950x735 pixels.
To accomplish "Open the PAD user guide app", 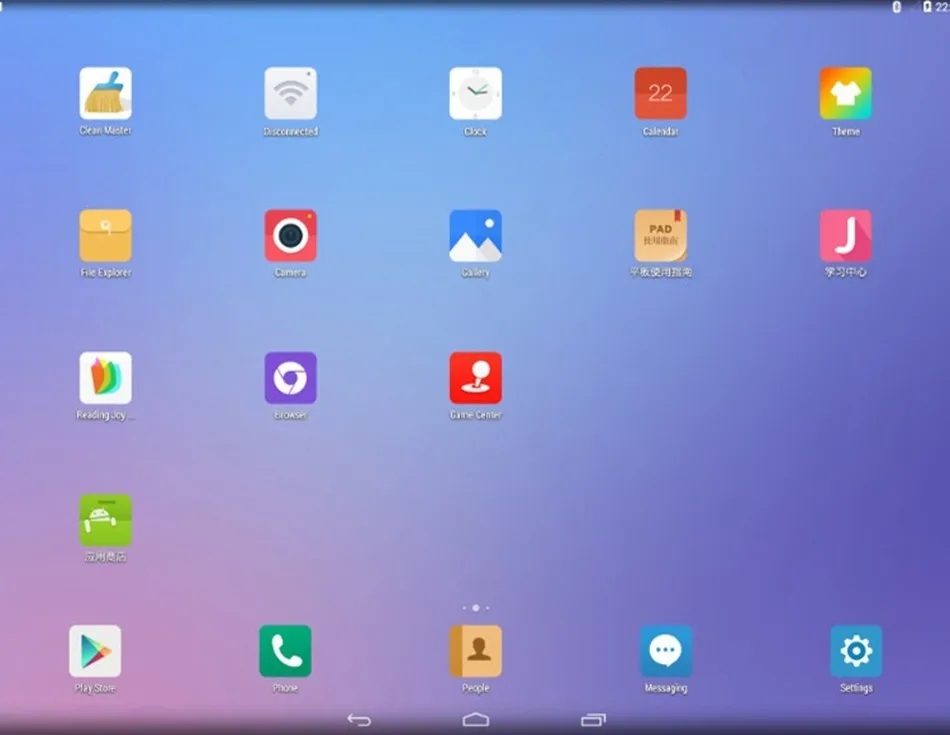I will click(660, 236).
